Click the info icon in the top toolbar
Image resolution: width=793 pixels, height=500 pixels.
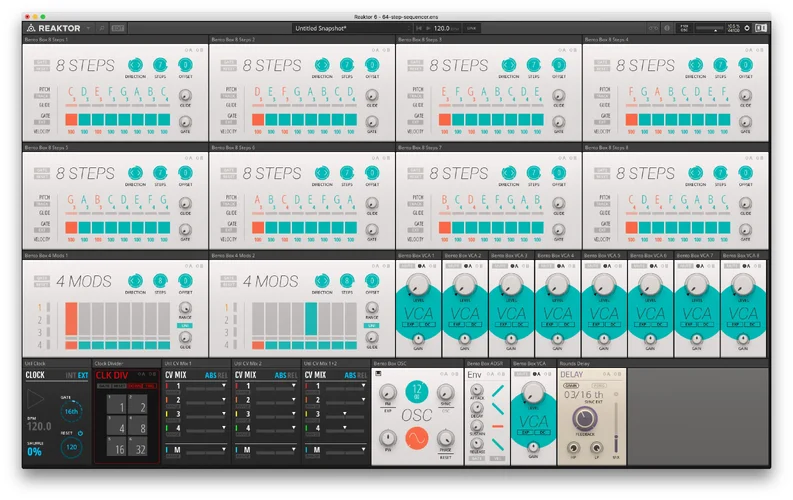tap(667, 28)
